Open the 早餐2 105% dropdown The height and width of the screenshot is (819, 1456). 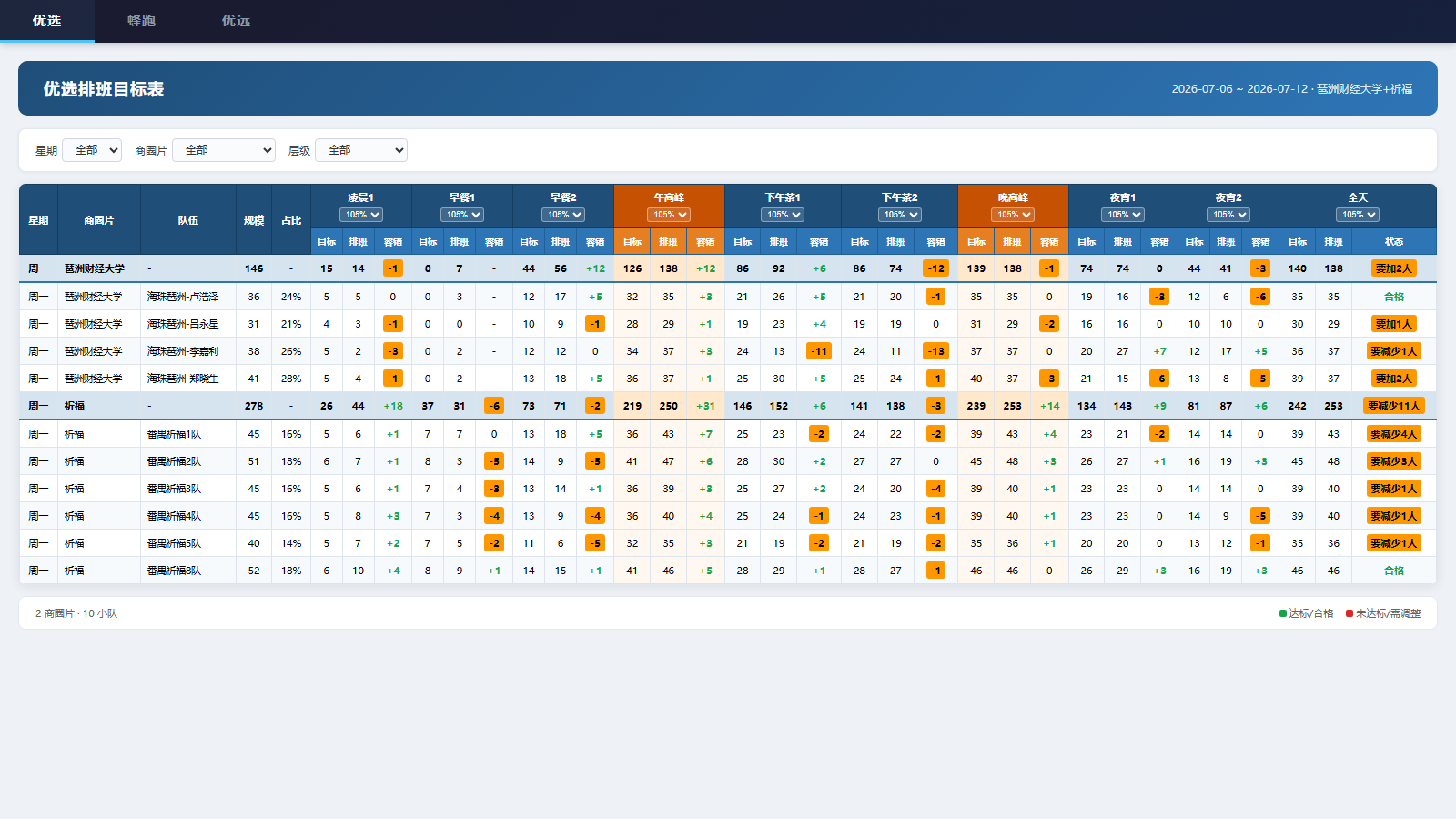tap(563, 215)
